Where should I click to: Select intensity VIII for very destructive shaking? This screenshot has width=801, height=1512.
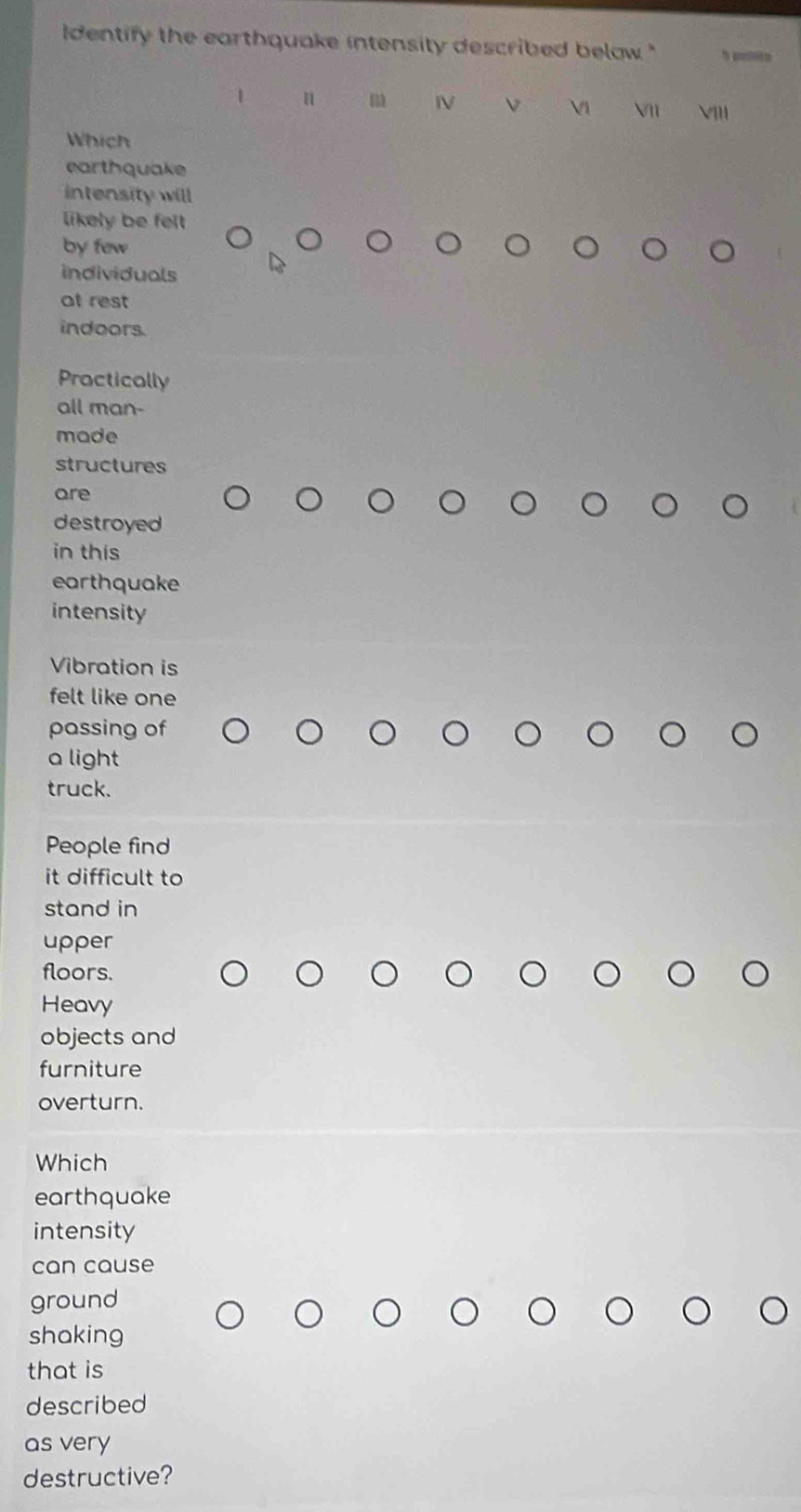click(x=773, y=1311)
